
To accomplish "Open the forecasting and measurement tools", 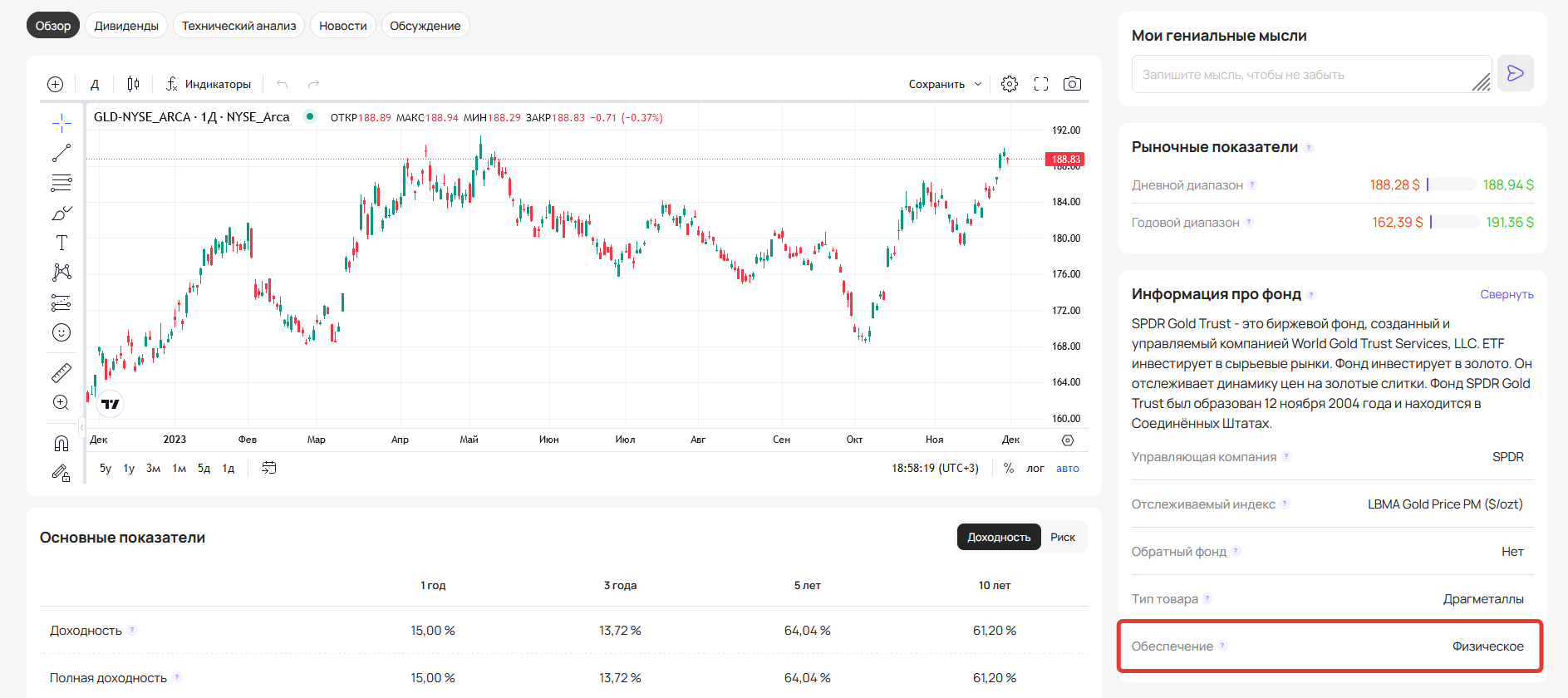I will (x=61, y=302).
